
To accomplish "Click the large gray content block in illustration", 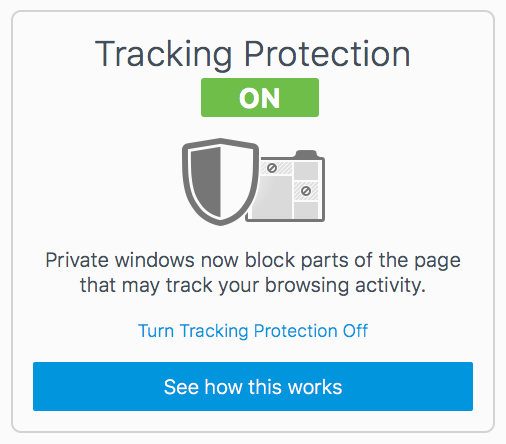I will point(274,197).
